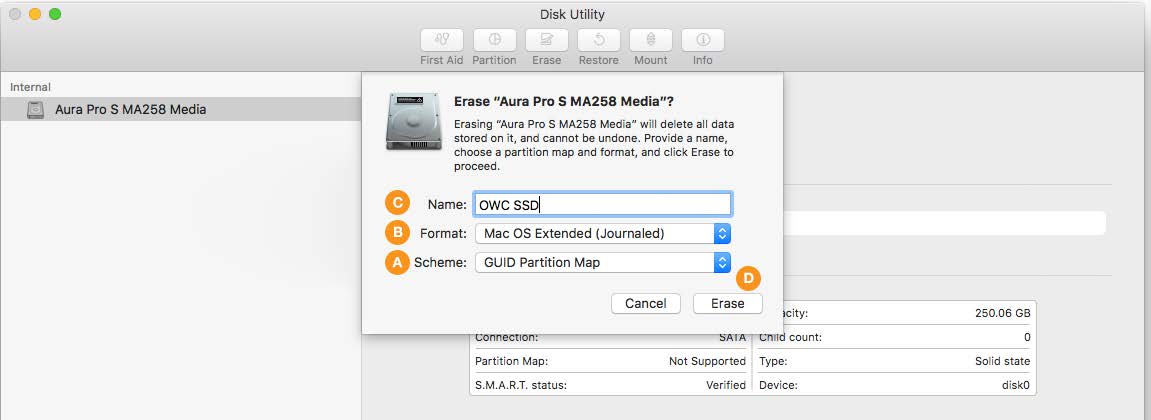The width and height of the screenshot is (1151, 420).
Task: Click the Partition Map info row
Action: (610, 361)
